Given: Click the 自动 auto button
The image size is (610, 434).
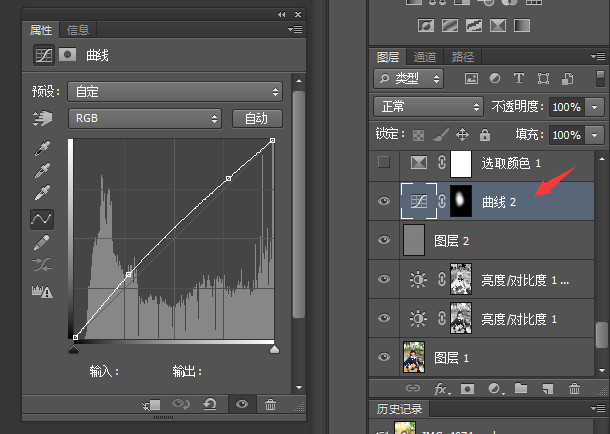Looking at the screenshot, I should [257, 119].
